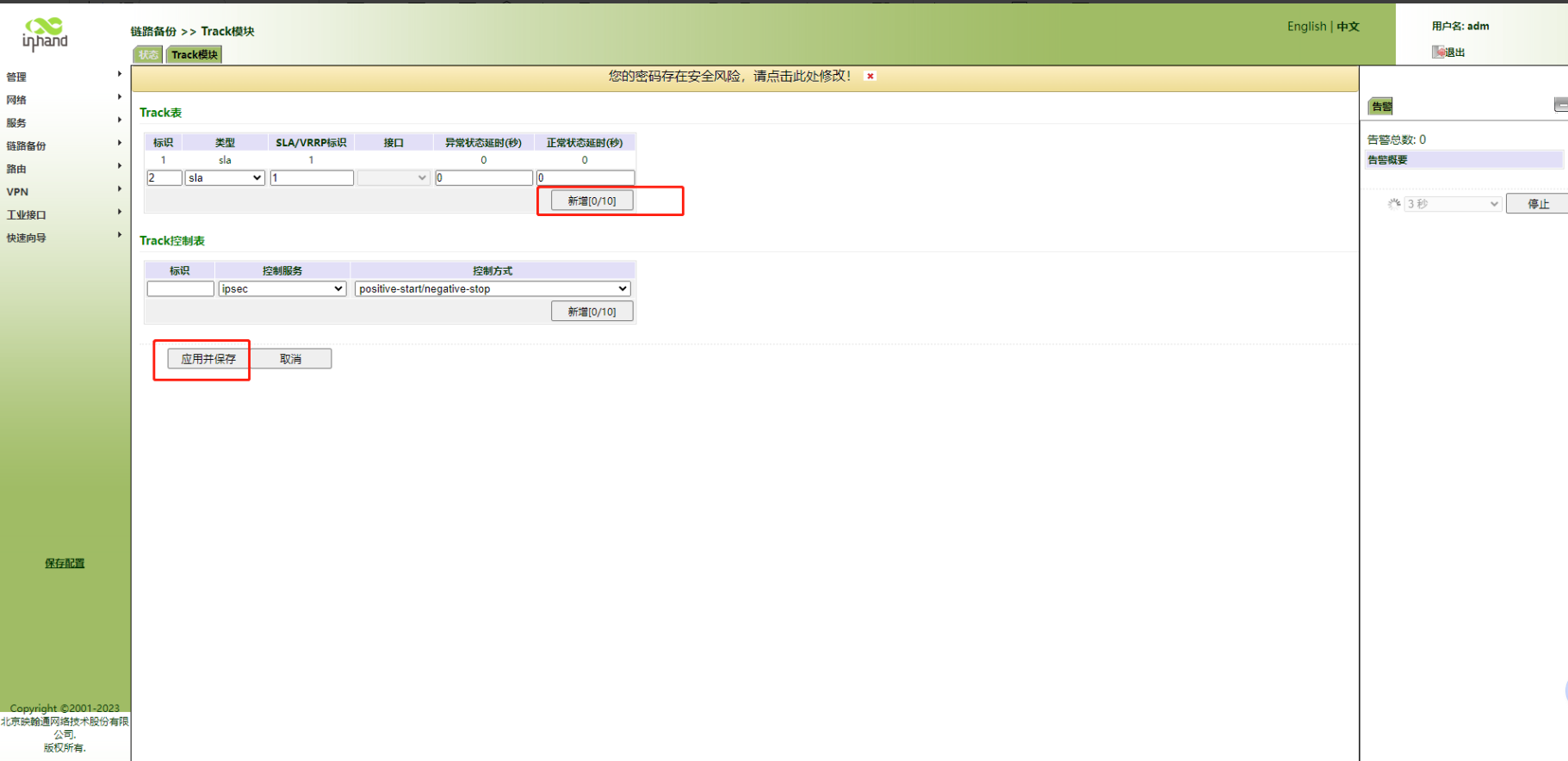Open the positive-start/negative-stop control mode dropdown
The image size is (1568, 761).
(493, 289)
